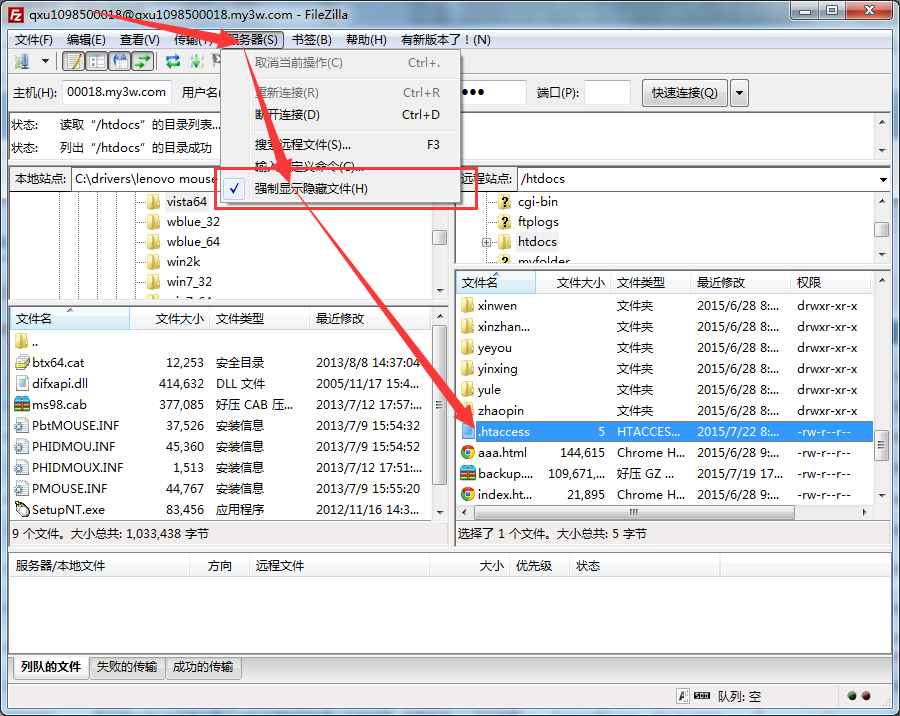Click the 断开连接(D) menu entry
The image size is (900, 716).
[x=287, y=115]
